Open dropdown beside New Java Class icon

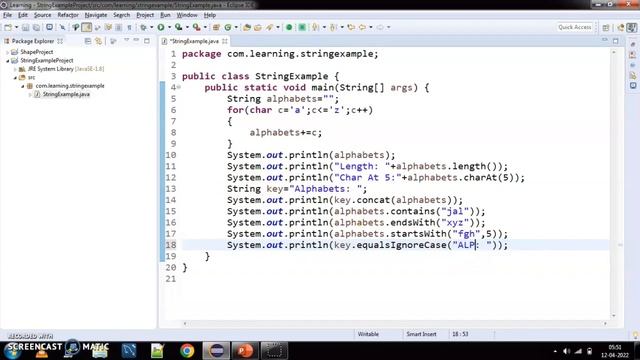236,27
